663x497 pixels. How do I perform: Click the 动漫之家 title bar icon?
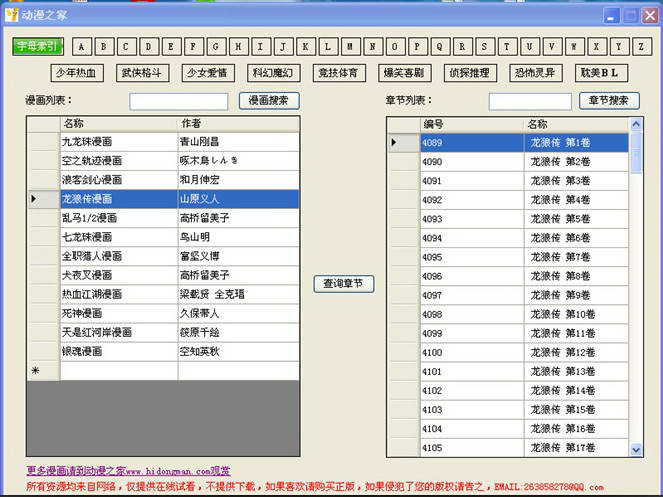pyautogui.click(x=12, y=15)
